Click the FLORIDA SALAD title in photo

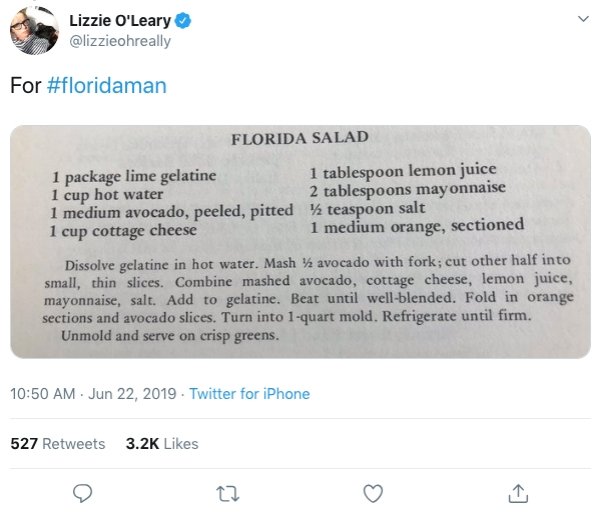coord(300,138)
